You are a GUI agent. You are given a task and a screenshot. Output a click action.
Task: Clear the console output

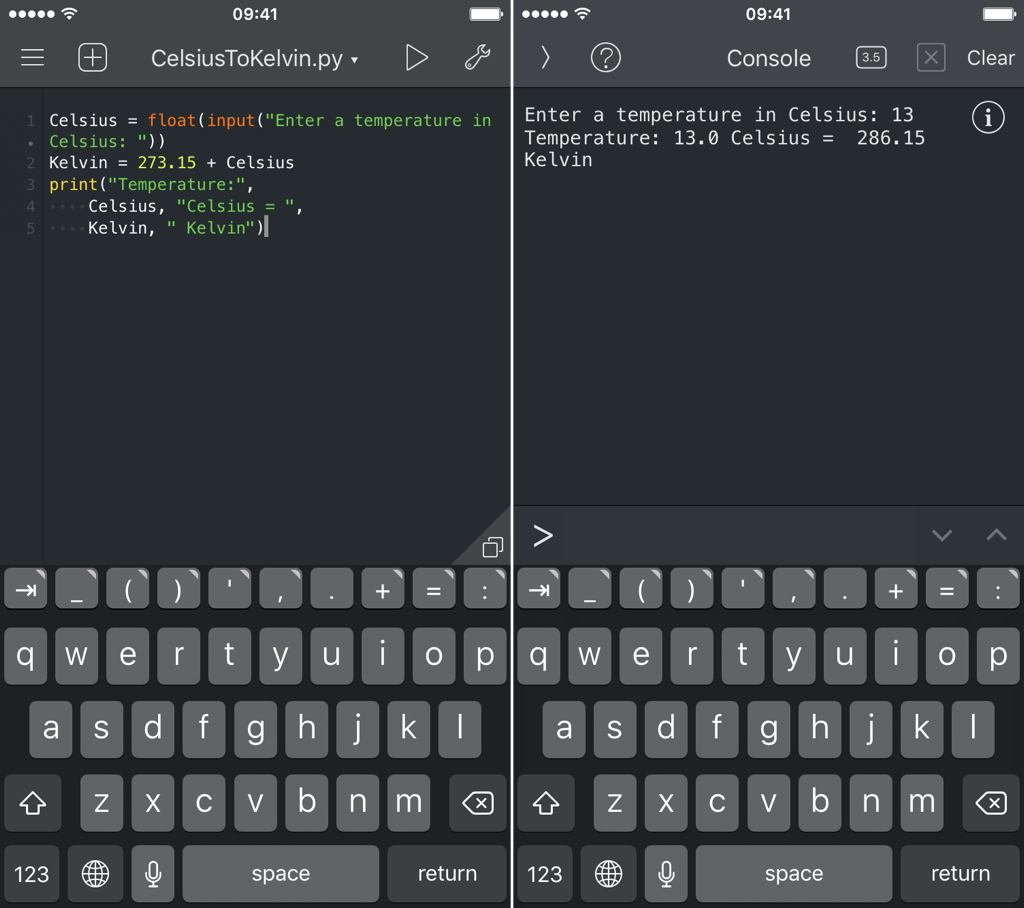(x=991, y=58)
